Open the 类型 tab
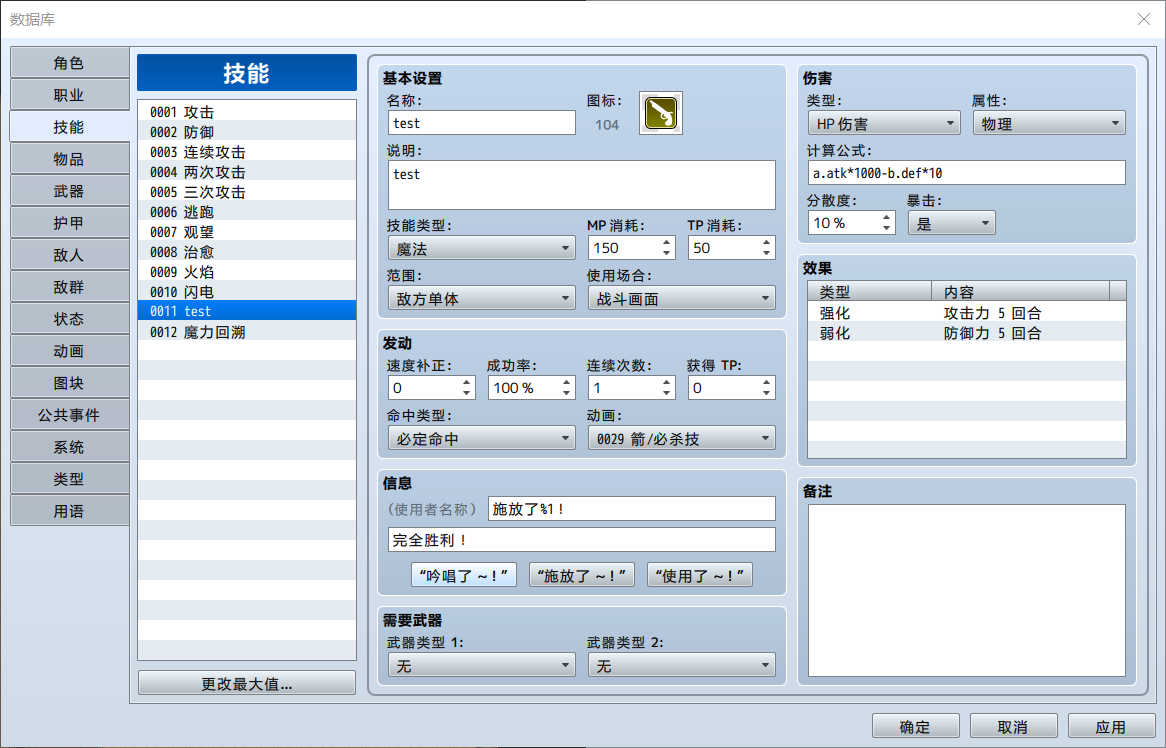The height and width of the screenshot is (748, 1166). [69, 479]
